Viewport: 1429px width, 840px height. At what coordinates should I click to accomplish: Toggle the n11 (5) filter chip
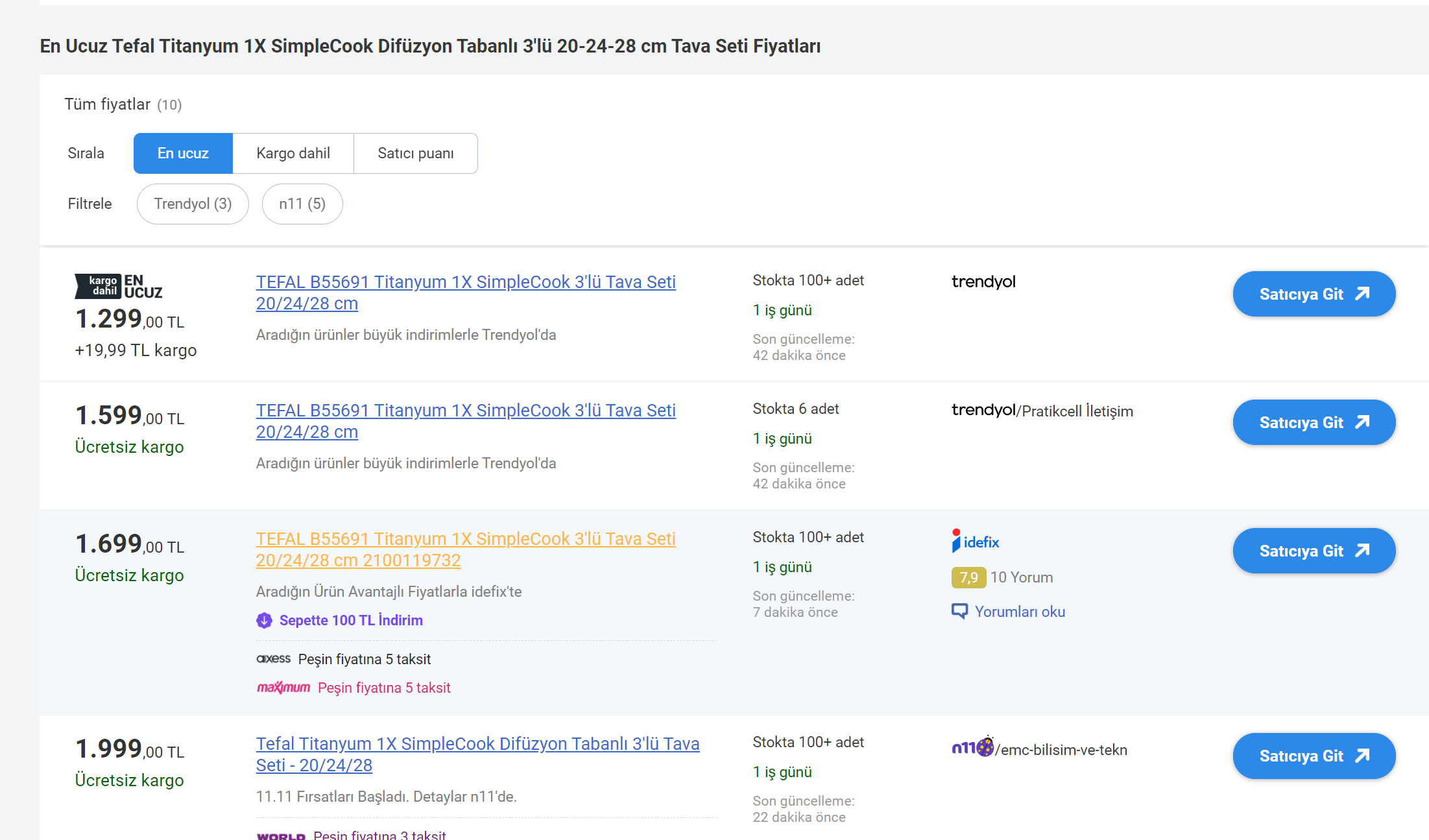pyautogui.click(x=302, y=204)
